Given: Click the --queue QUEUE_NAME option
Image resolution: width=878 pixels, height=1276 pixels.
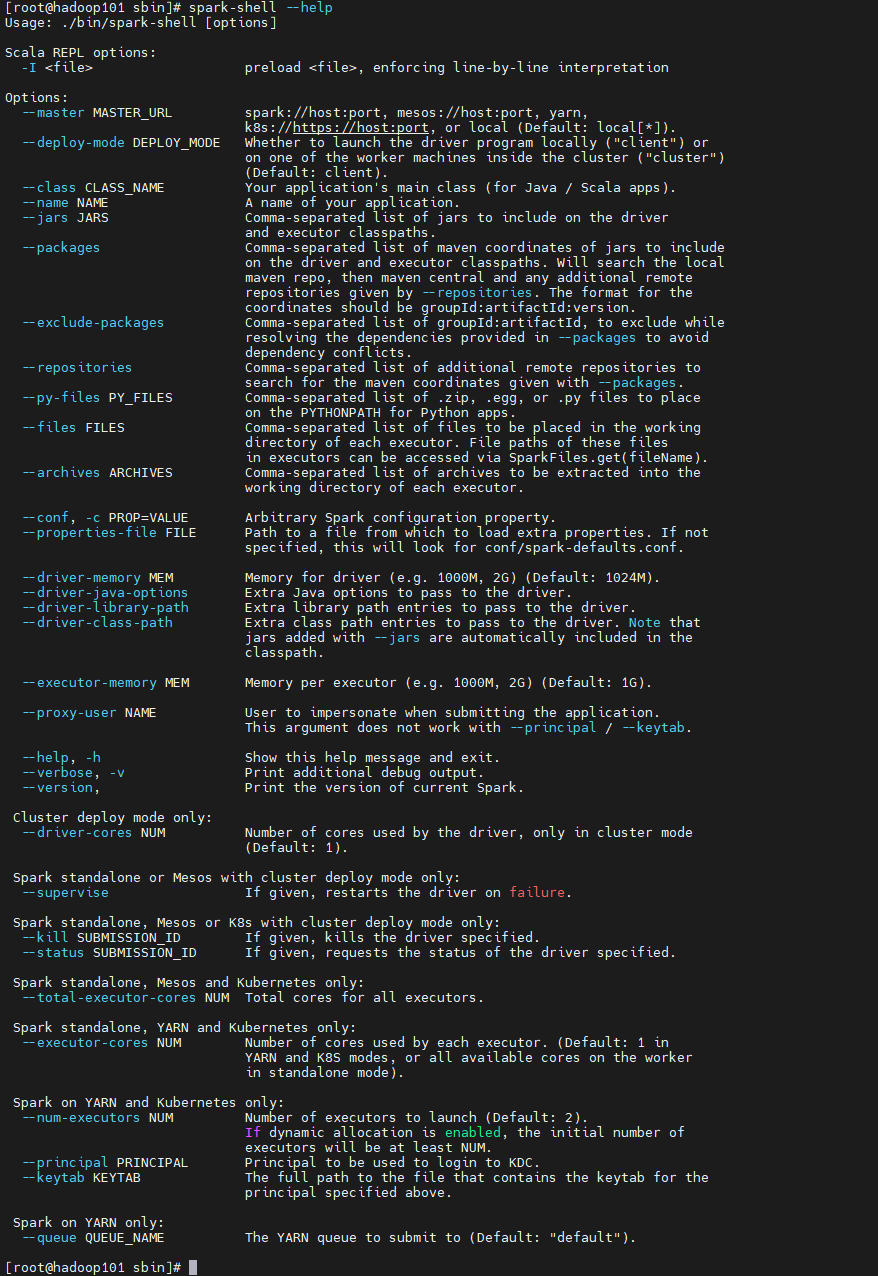Looking at the screenshot, I should (93, 1237).
